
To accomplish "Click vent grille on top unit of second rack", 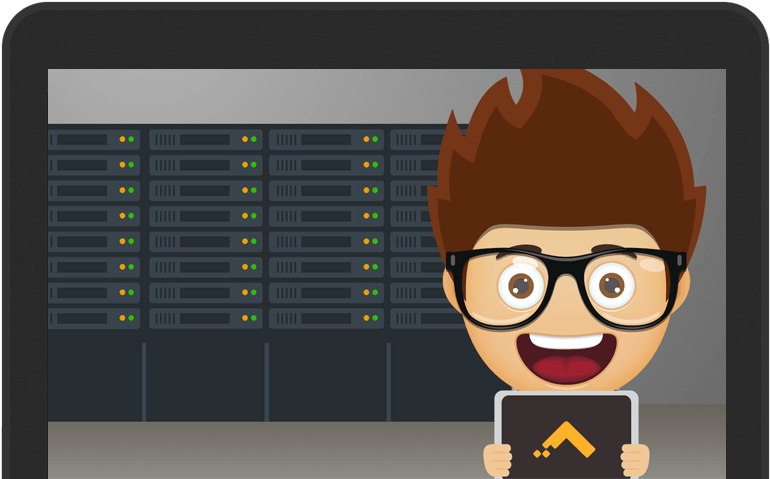I will click(166, 139).
